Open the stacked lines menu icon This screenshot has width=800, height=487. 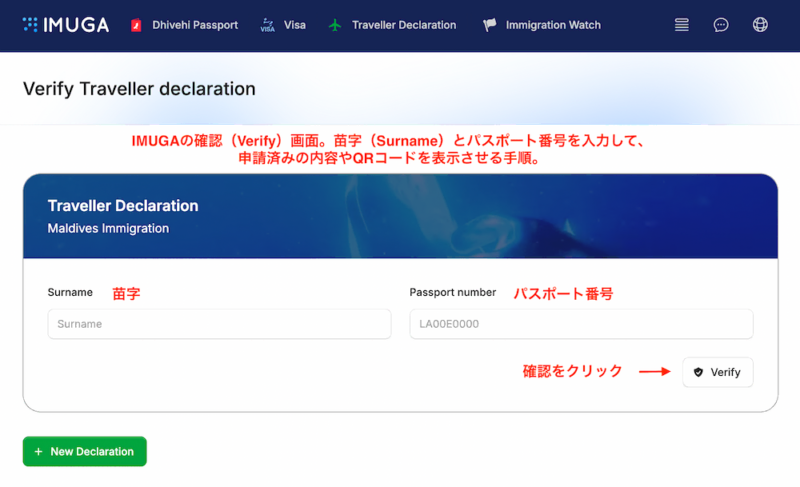[x=682, y=24]
